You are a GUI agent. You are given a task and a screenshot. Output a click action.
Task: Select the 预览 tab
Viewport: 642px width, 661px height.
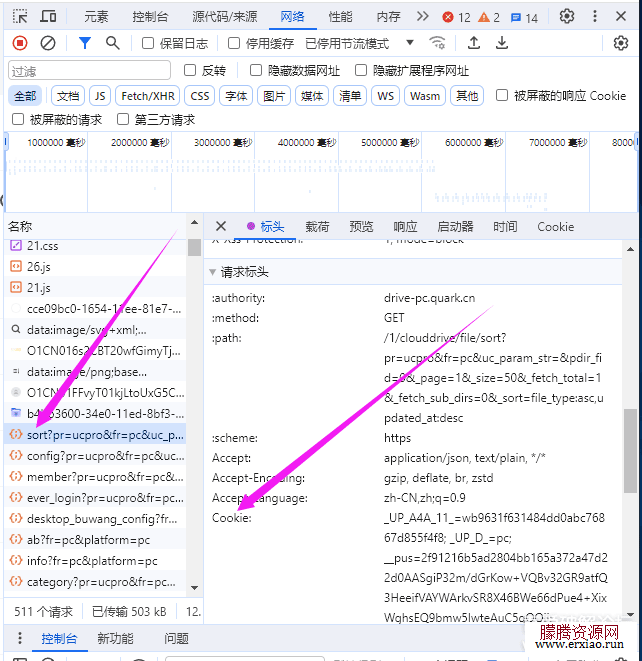click(361, 227)
